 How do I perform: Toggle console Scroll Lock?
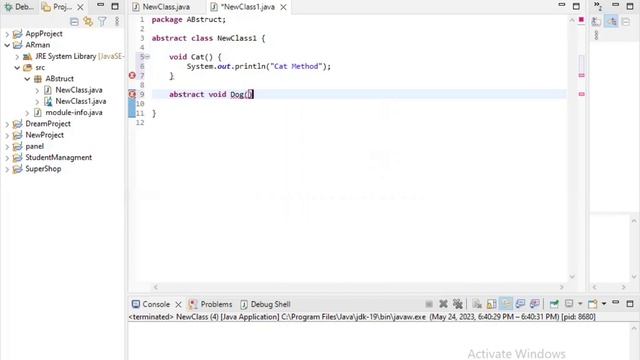pos(491,304)
